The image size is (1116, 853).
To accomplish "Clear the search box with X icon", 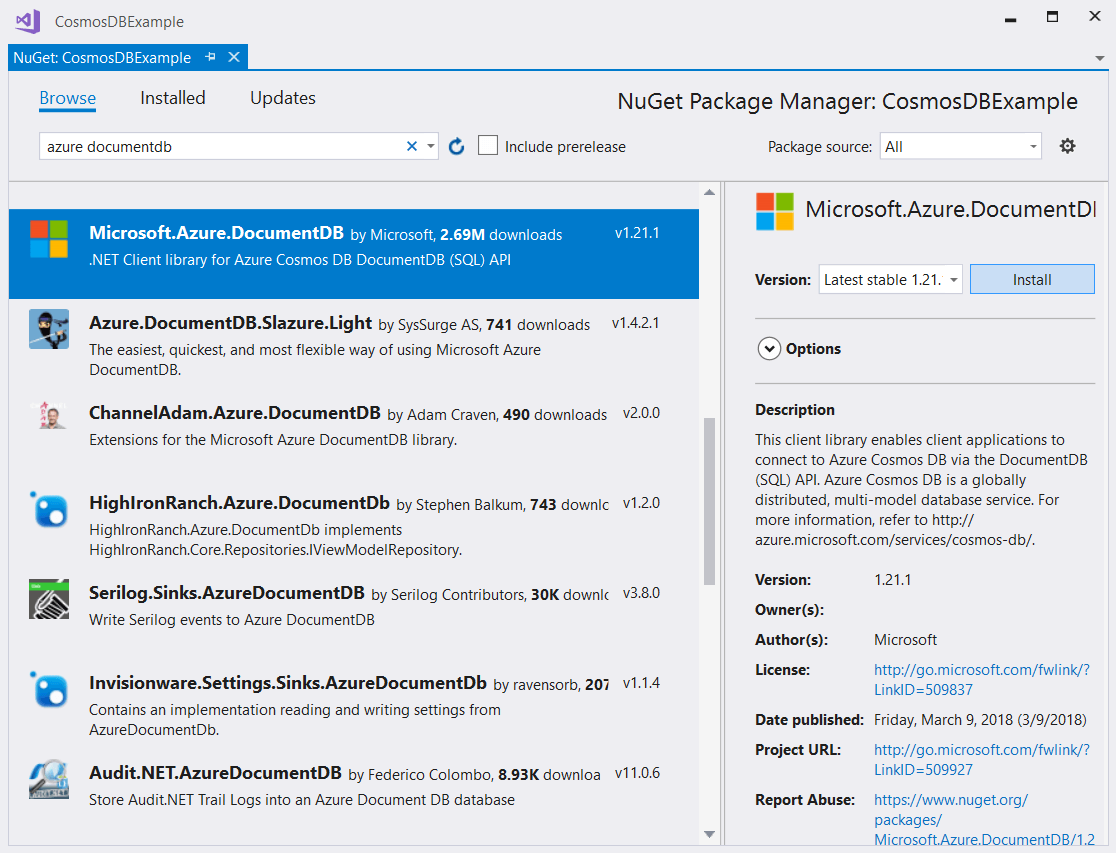I will [x=411, y=147].
